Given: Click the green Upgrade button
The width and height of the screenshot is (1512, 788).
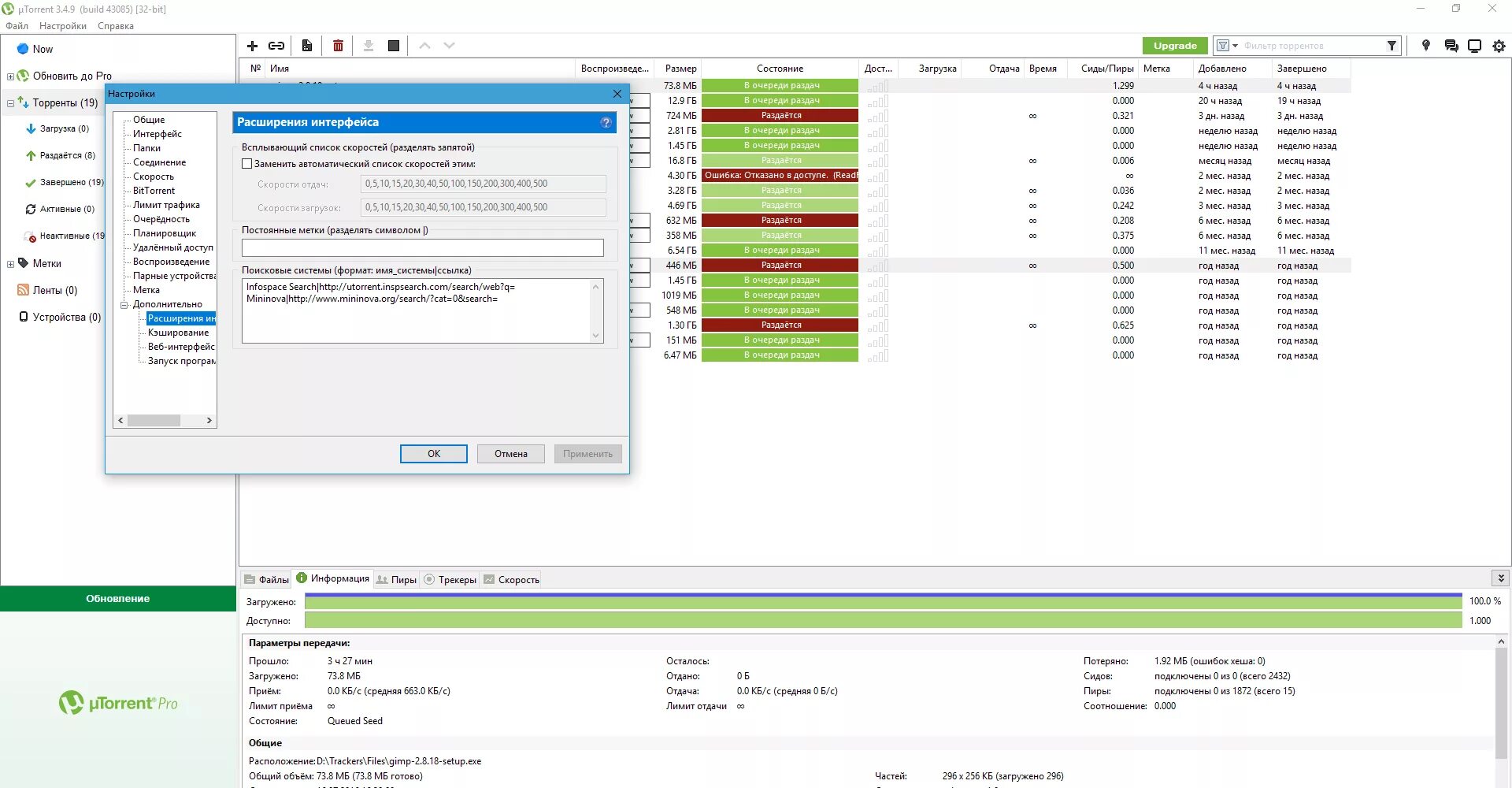Looking at the screenshot, I should tap(1175, 46).
